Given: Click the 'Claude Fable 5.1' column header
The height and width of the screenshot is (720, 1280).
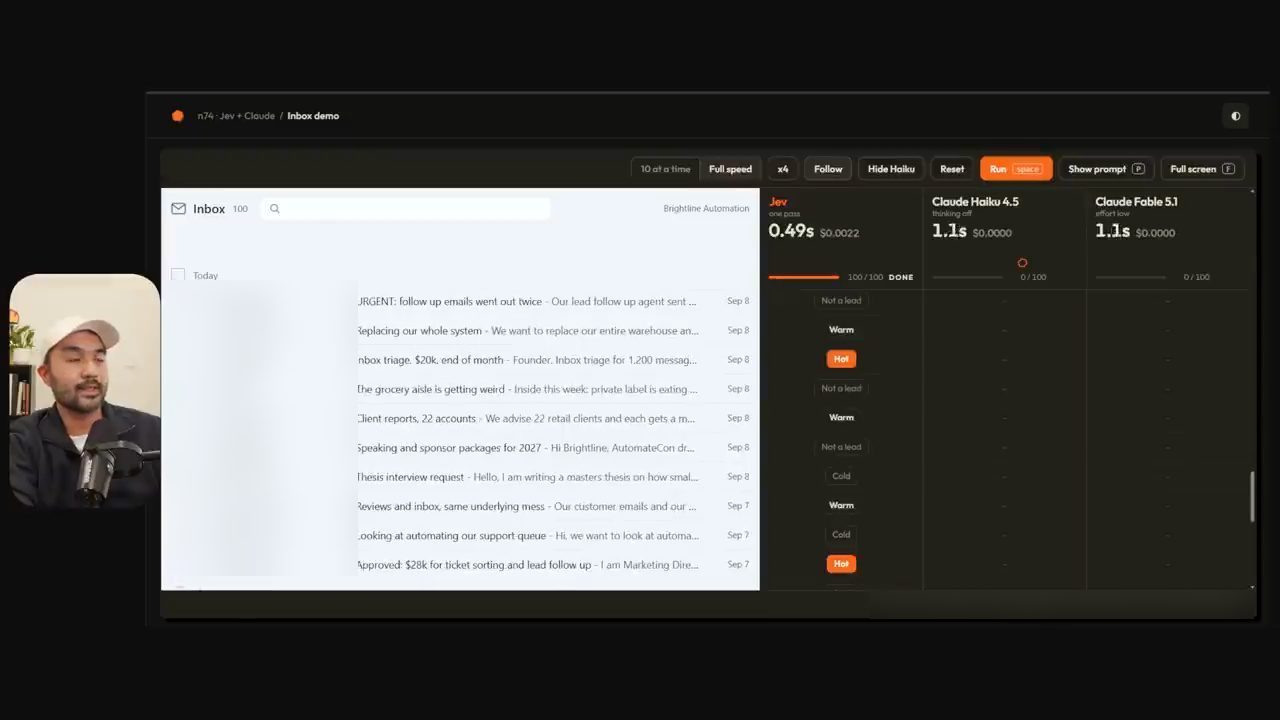Looking at the screenshot, I should coord(1136,202).
